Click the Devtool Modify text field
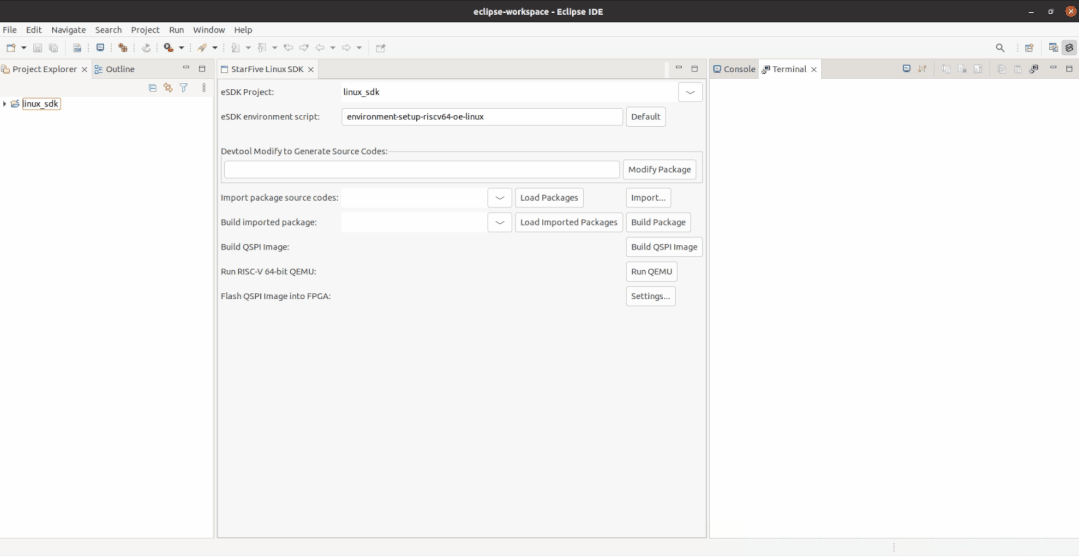Image resolution: width=1079 pixels, height=556 pixels. (422, 169)
